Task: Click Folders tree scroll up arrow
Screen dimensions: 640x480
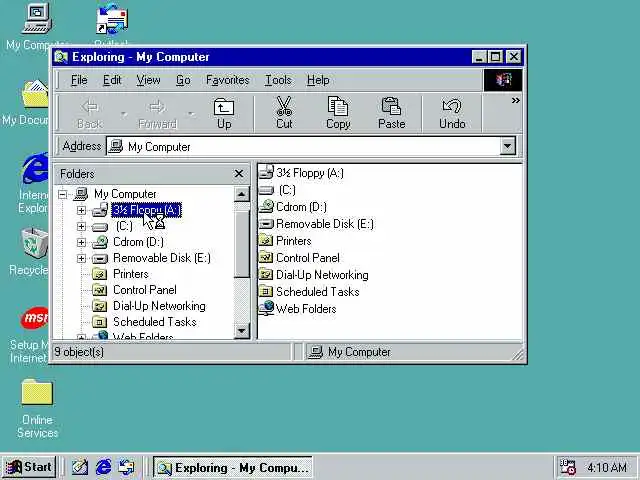Action: [x=242, y=194]
